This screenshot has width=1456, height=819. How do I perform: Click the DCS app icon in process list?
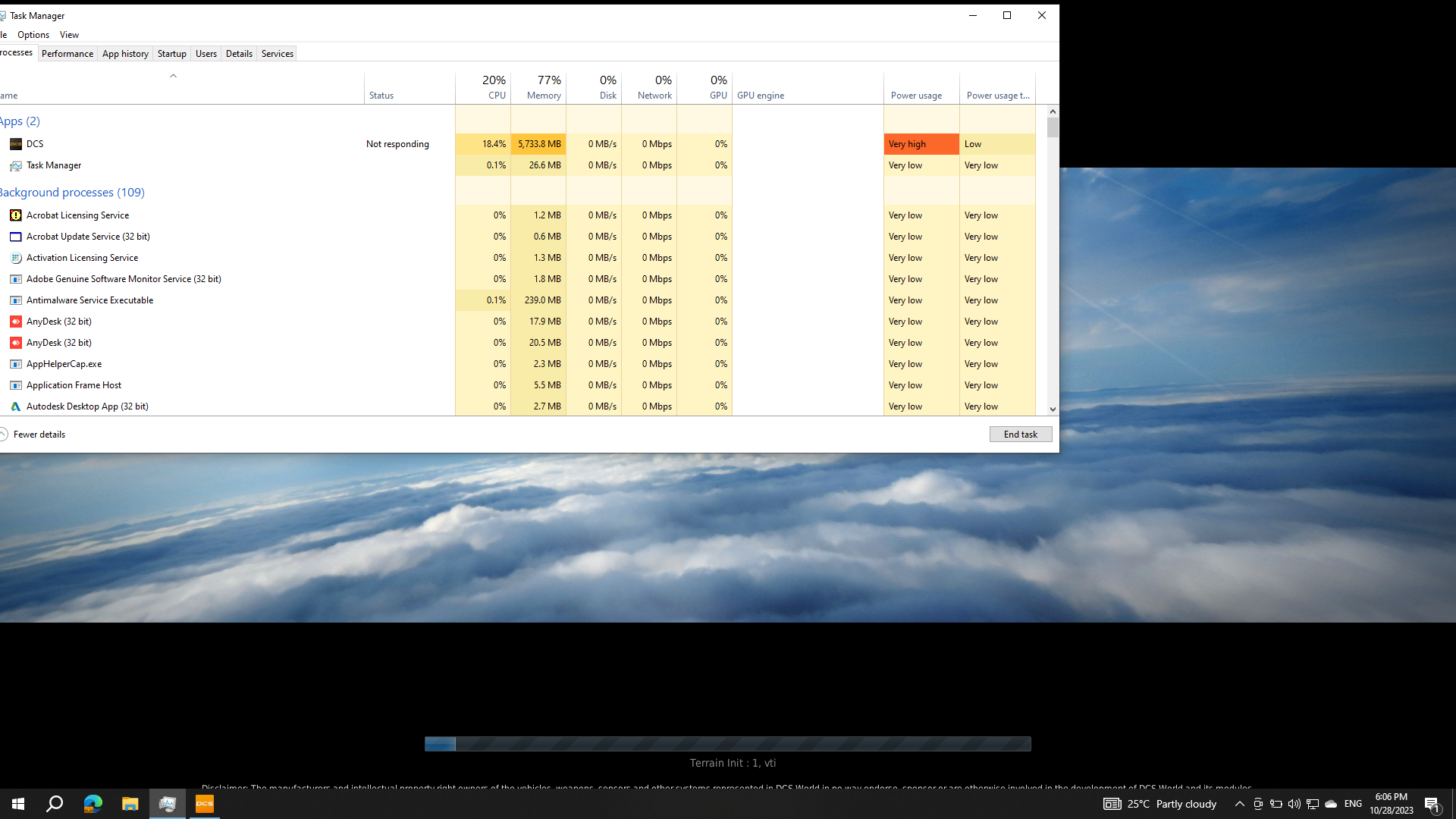15,144
